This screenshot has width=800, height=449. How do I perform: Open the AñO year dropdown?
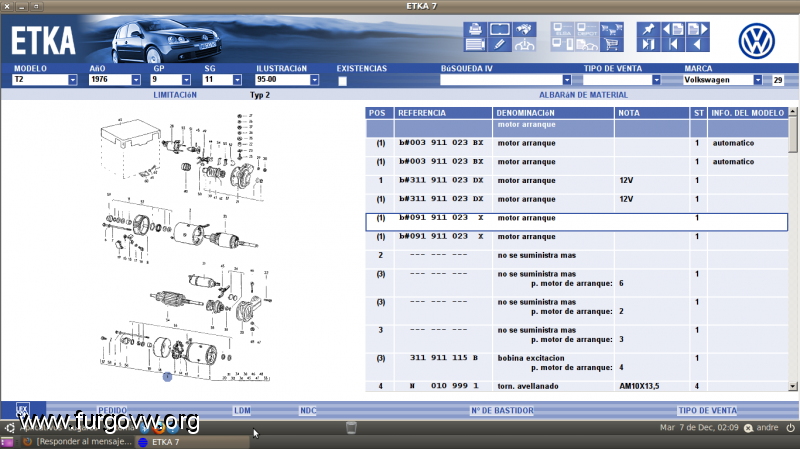(x=136, y=80)
